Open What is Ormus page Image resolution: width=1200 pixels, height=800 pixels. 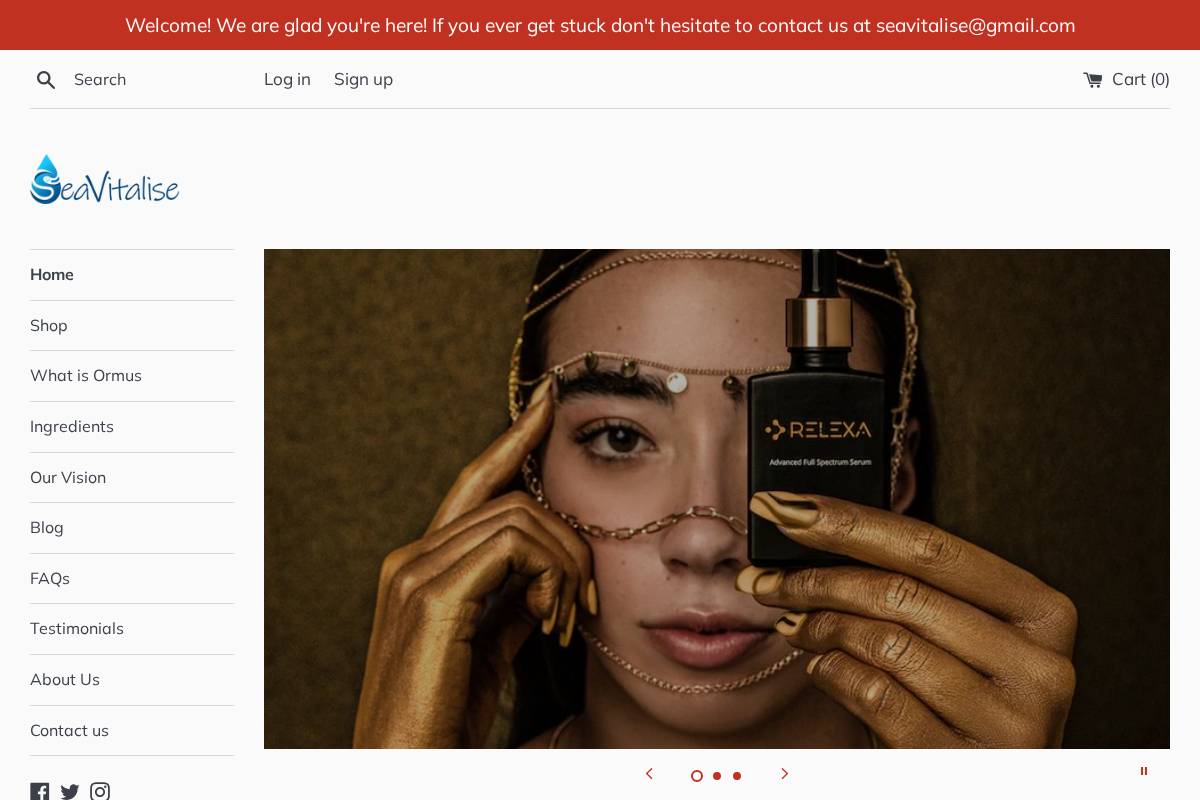86,376
